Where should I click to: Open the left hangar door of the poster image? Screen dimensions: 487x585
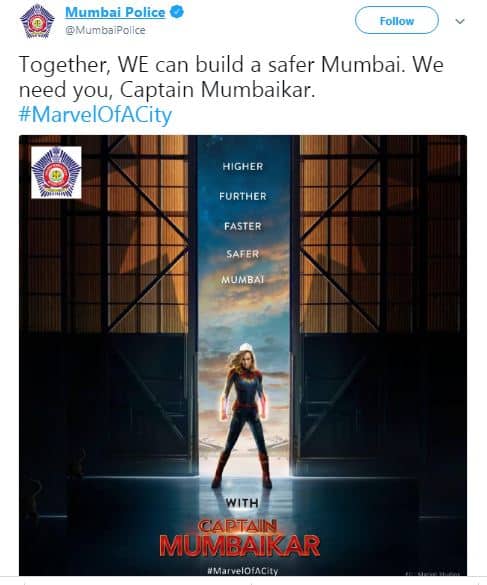coord(108,306)
